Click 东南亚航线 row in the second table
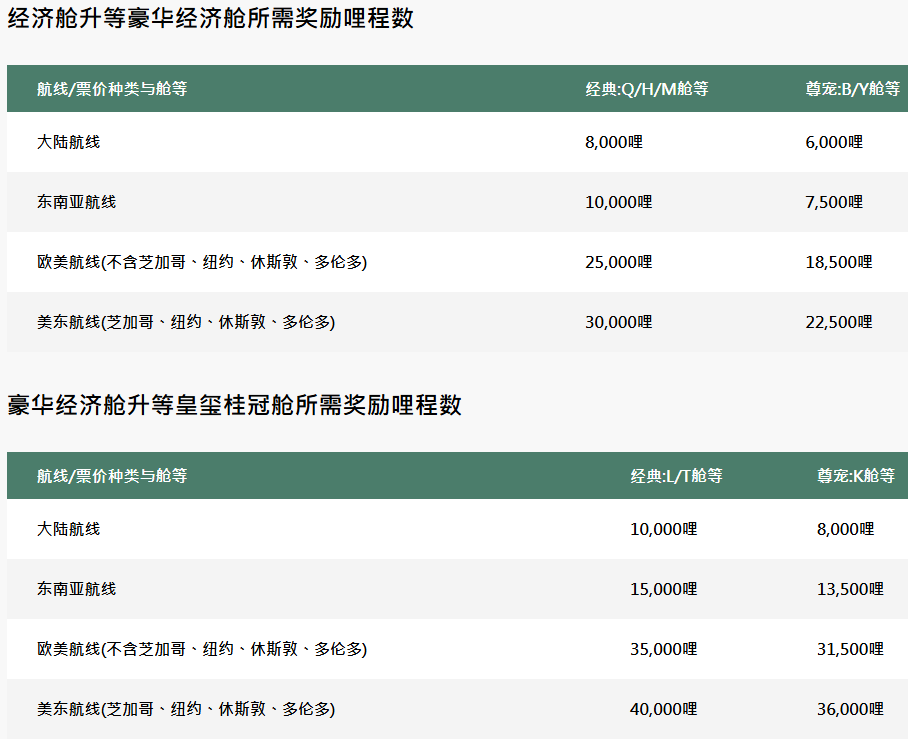The width and height of the screenshot is (908, 739). click(76, 589)
